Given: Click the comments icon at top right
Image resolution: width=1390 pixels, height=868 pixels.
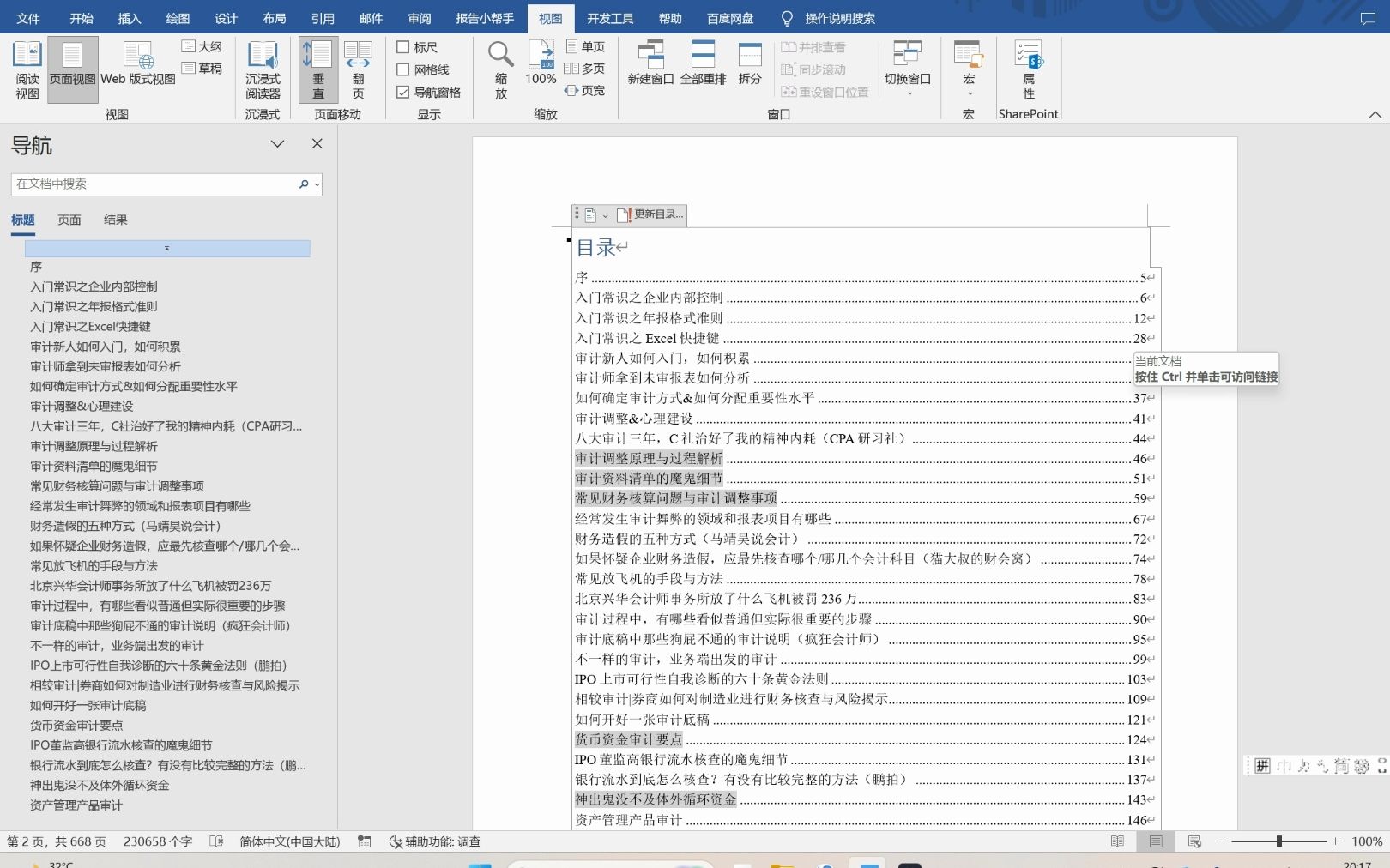Looking at the screenshot, I should click(x=1368, y=18).
